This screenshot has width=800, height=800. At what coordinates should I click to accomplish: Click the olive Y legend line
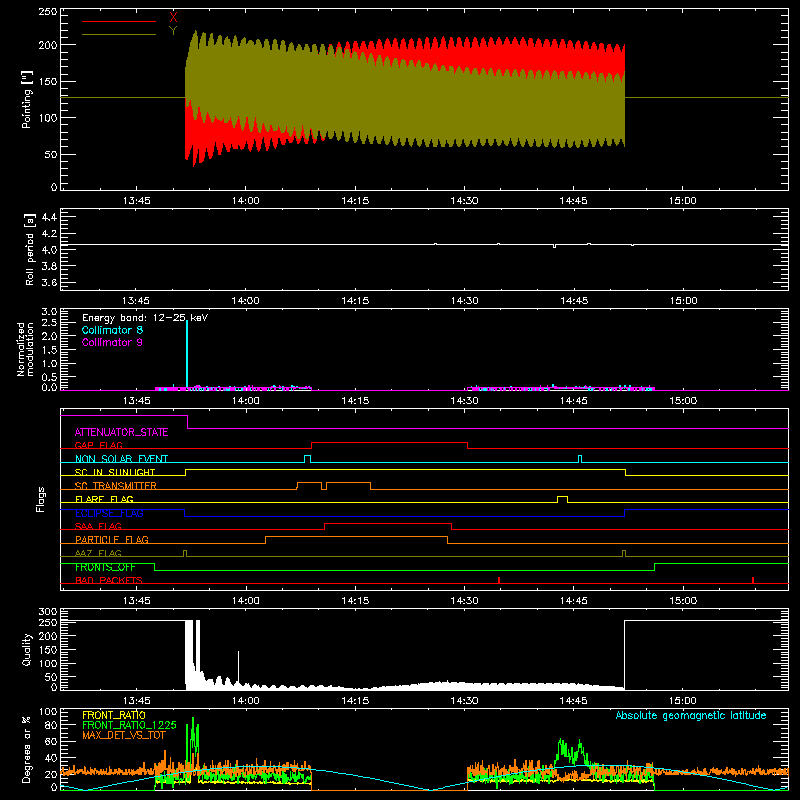pyautogui.click(x=119, y=34)
